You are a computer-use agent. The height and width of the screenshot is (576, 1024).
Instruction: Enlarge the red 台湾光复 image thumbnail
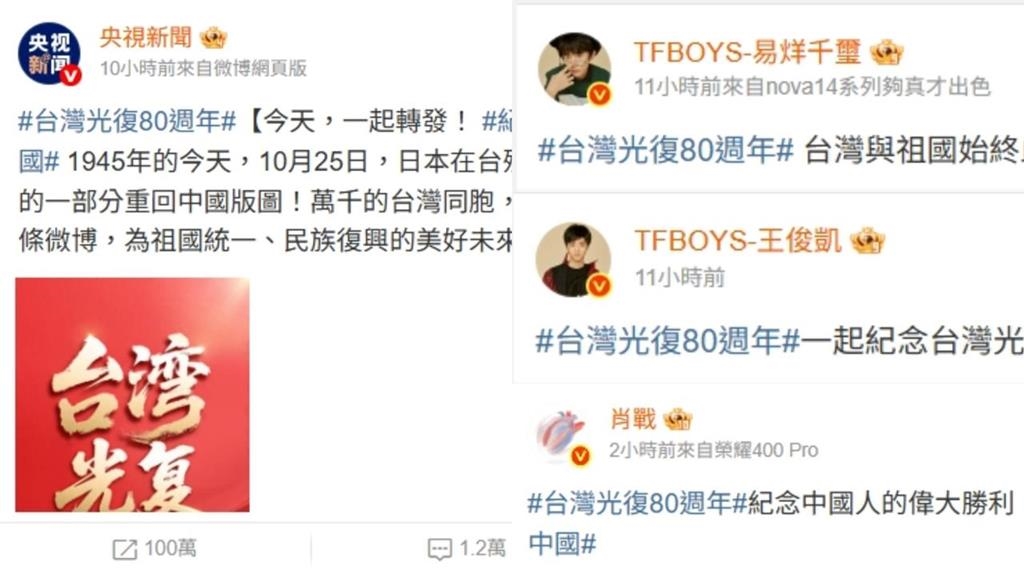pyautogui.click(x=133, y=394)
